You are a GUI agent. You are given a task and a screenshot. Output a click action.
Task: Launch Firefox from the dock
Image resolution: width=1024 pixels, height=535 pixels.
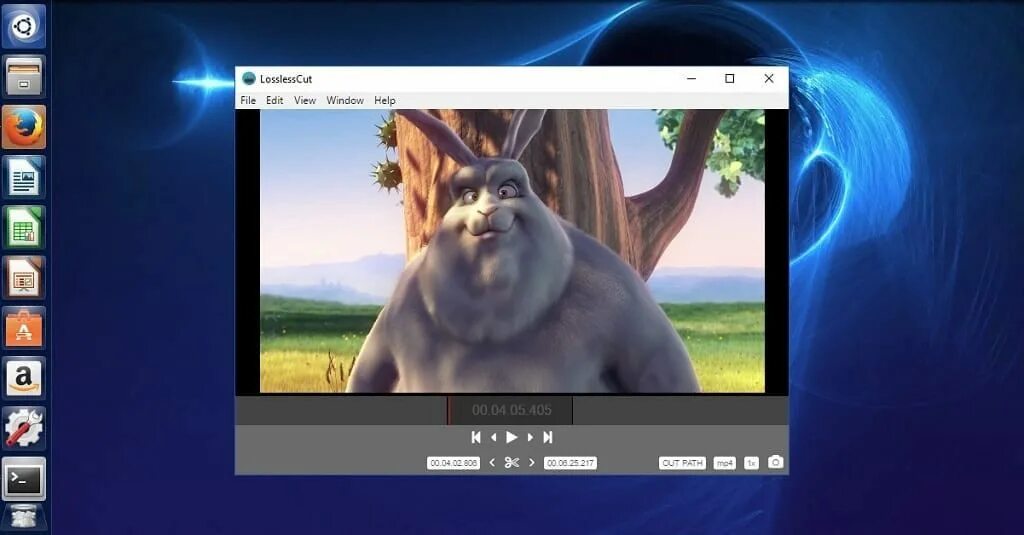click(x=24, y=127)
